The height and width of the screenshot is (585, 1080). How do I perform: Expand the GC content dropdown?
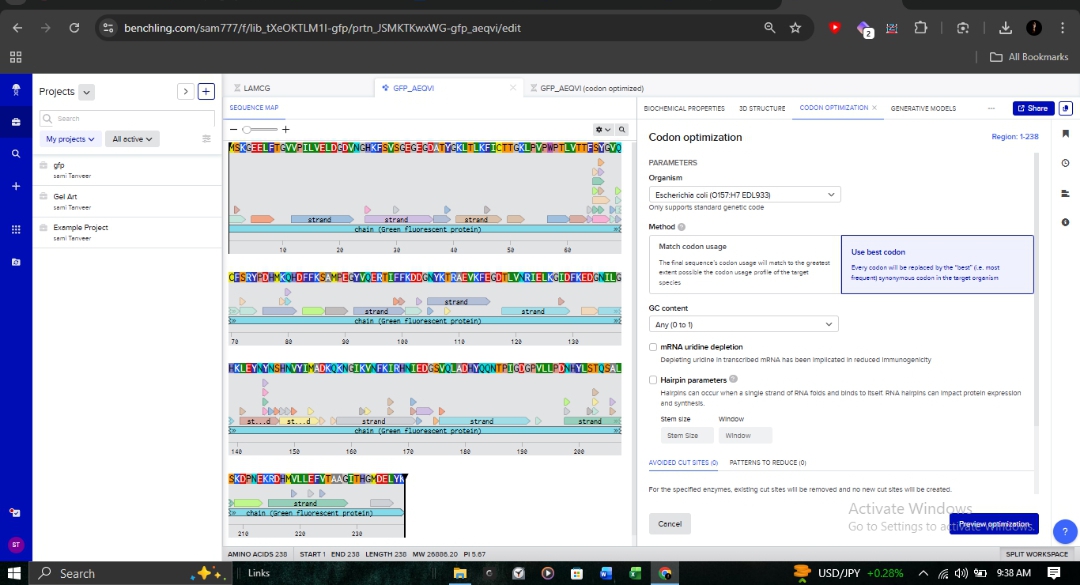pyautogui.click(x=743, y=324)
